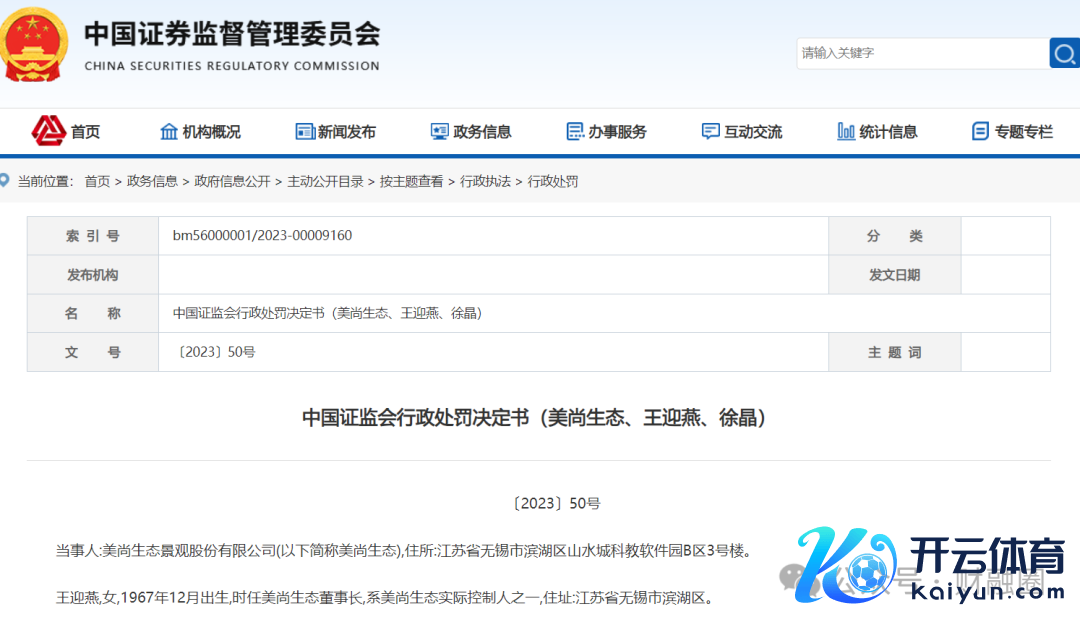This screenshot has height=625, width=1080.
Task: Click the 机构概况 building icon
Action: pyautogui.click(x=169, y=132)
